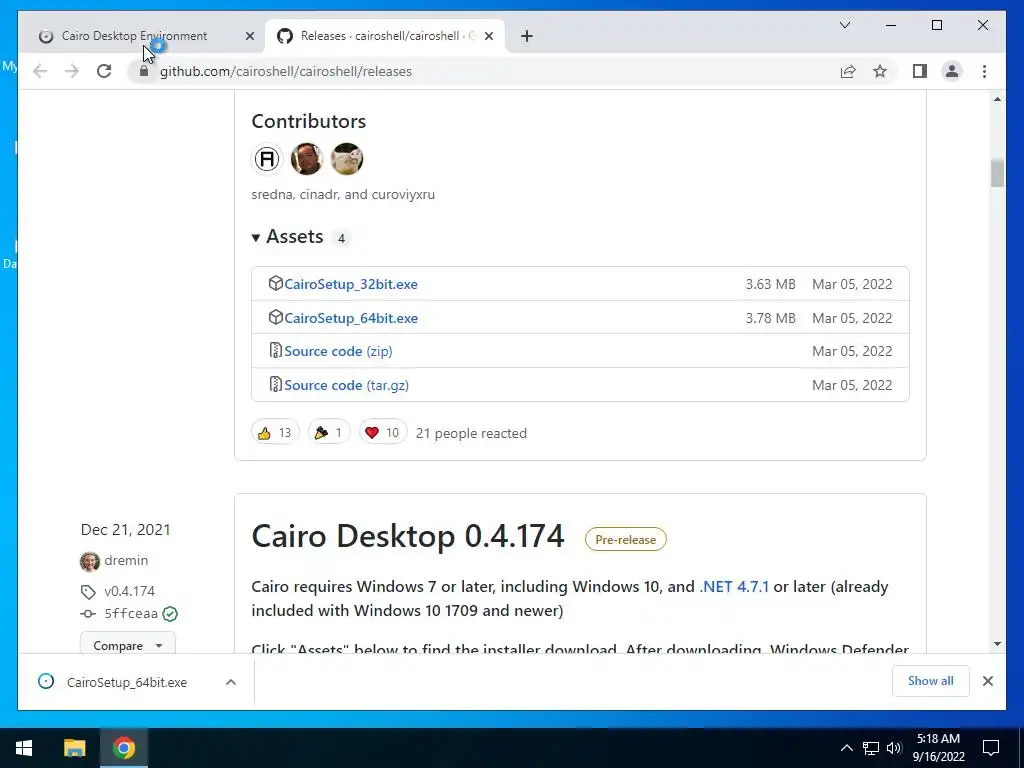This screenshot has height=768, width=1024.
Task: Click the package icon beside CairoSetup_64bit.exe
Action: point(276,317)
